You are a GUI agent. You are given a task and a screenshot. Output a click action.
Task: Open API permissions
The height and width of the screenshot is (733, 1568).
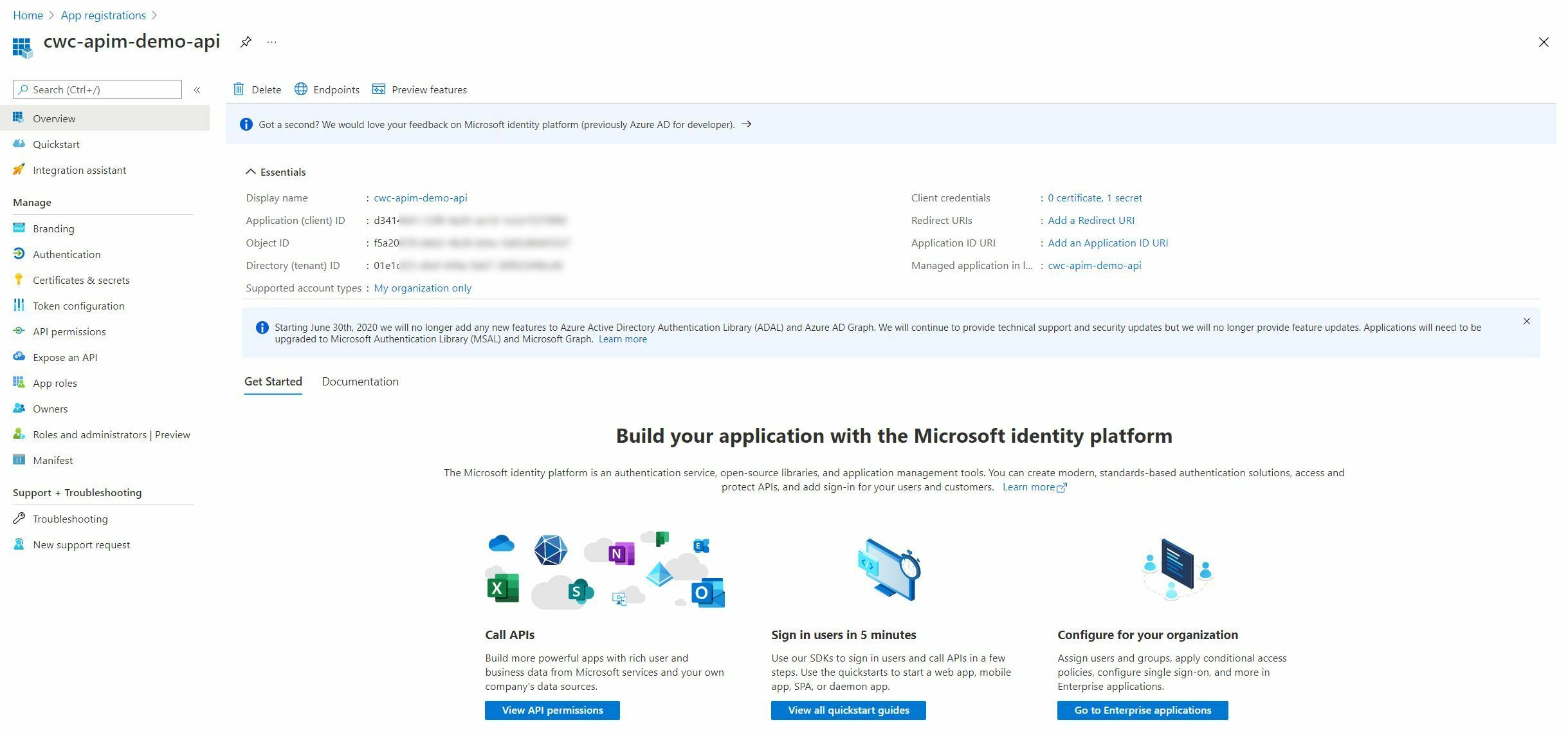(69, 331)
